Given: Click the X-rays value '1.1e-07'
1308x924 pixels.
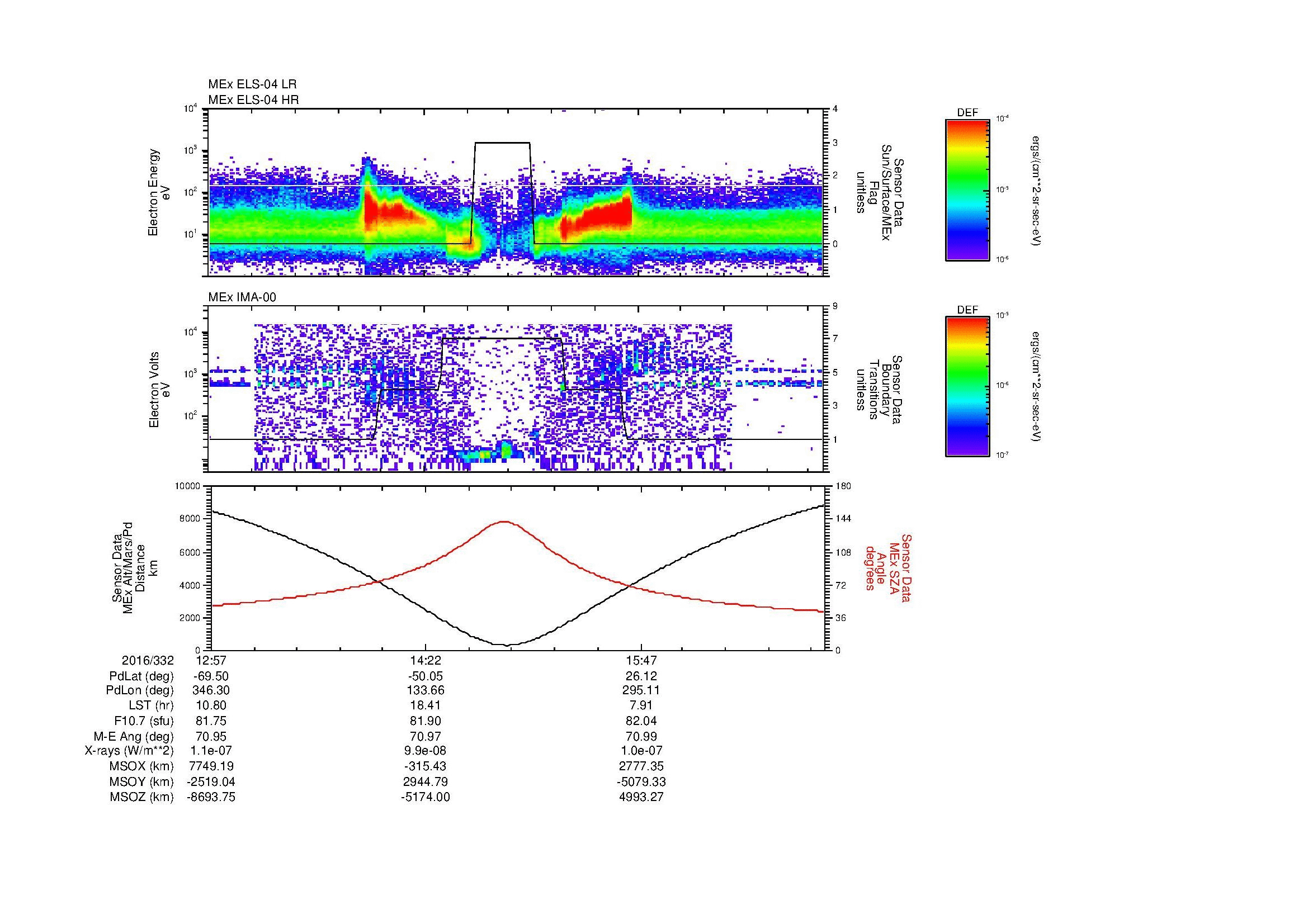Looking at the screenshot, I should pyautogui.click(x=211, y=751).
